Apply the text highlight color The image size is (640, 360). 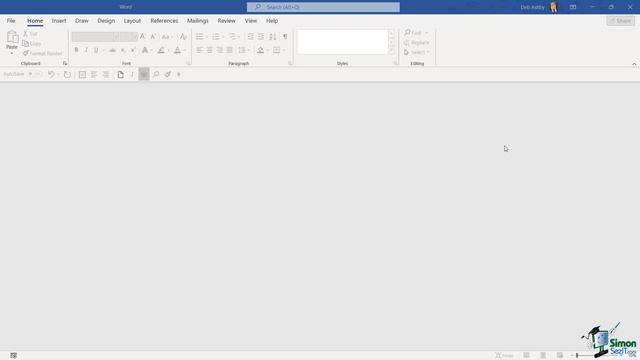click(161, 50)
